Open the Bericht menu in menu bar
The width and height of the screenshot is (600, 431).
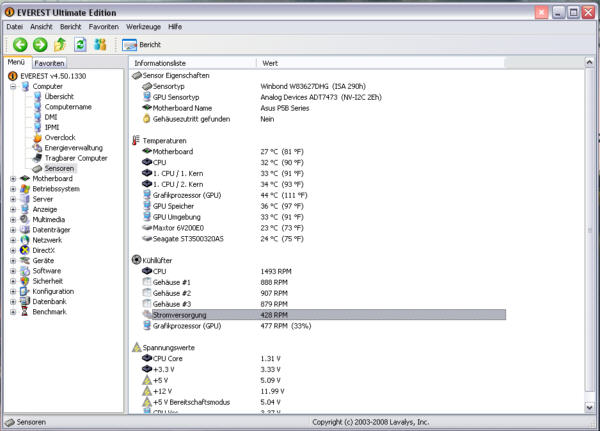(71, 27)
